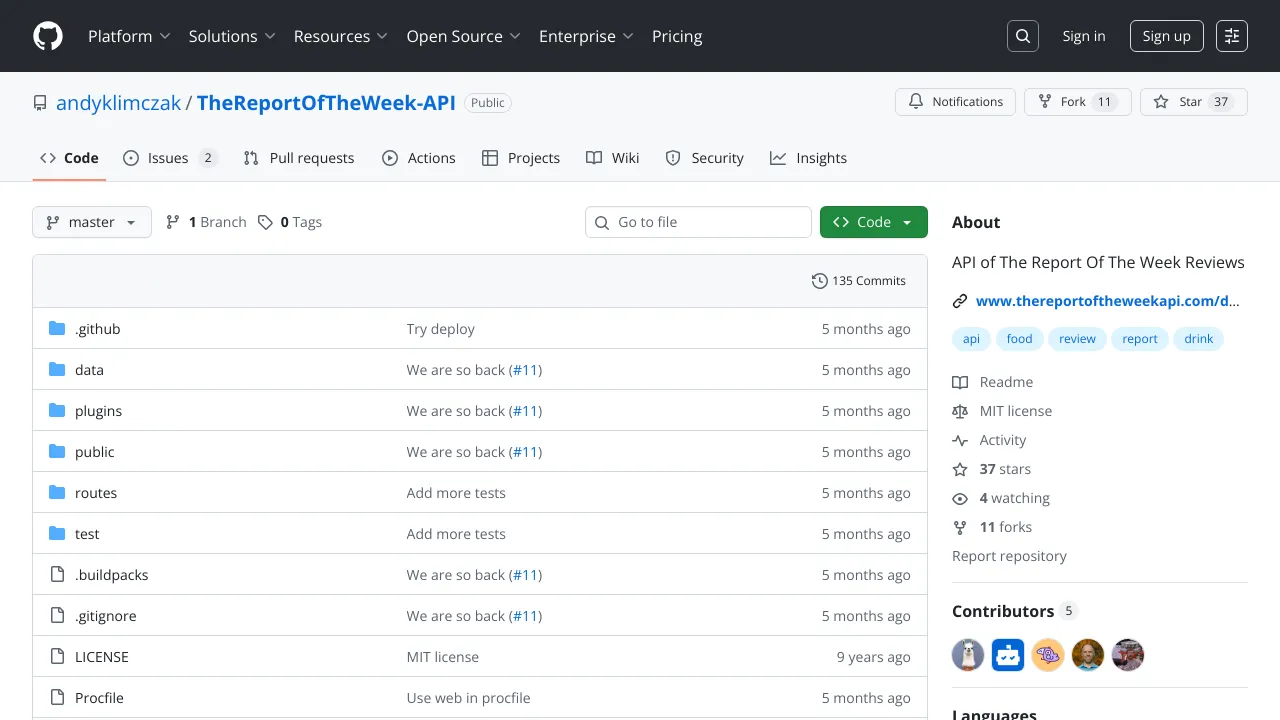Screen dimensions: 1280x720
Task: Open the .buildpacks file
Action: (x=111, y=575)
